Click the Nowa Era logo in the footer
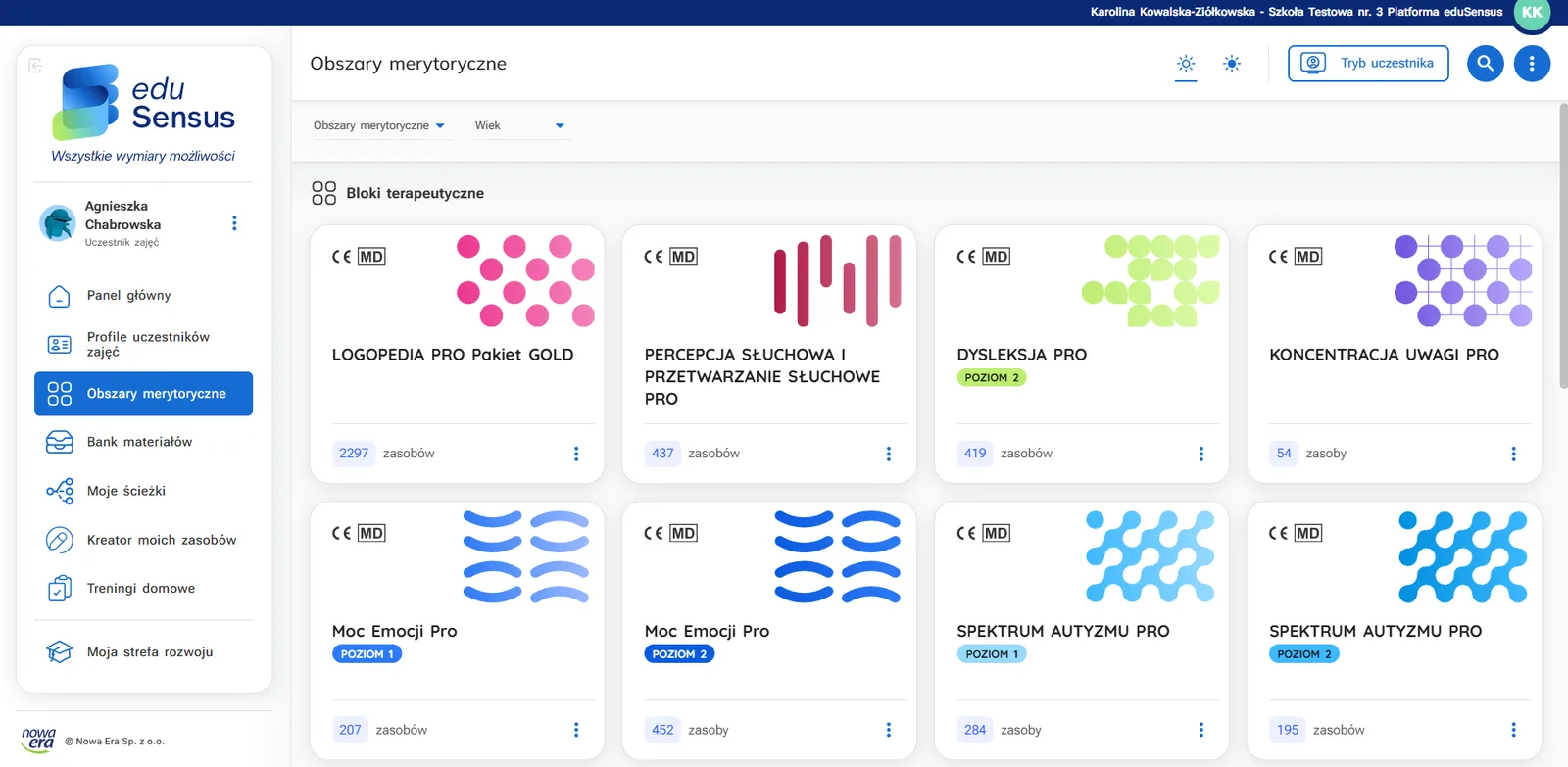1568x767 pixels. click(39, 740)
